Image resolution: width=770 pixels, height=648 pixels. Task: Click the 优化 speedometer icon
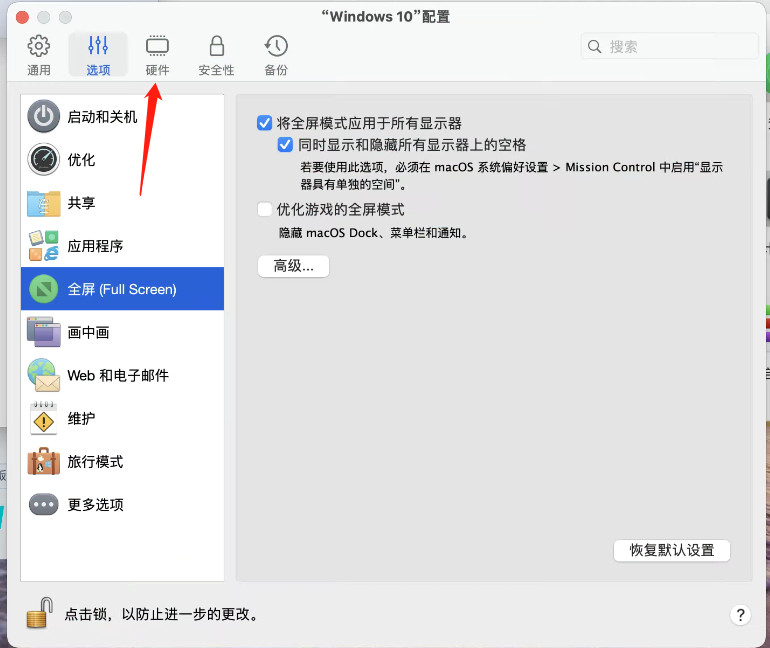click(x=44, y=160)
